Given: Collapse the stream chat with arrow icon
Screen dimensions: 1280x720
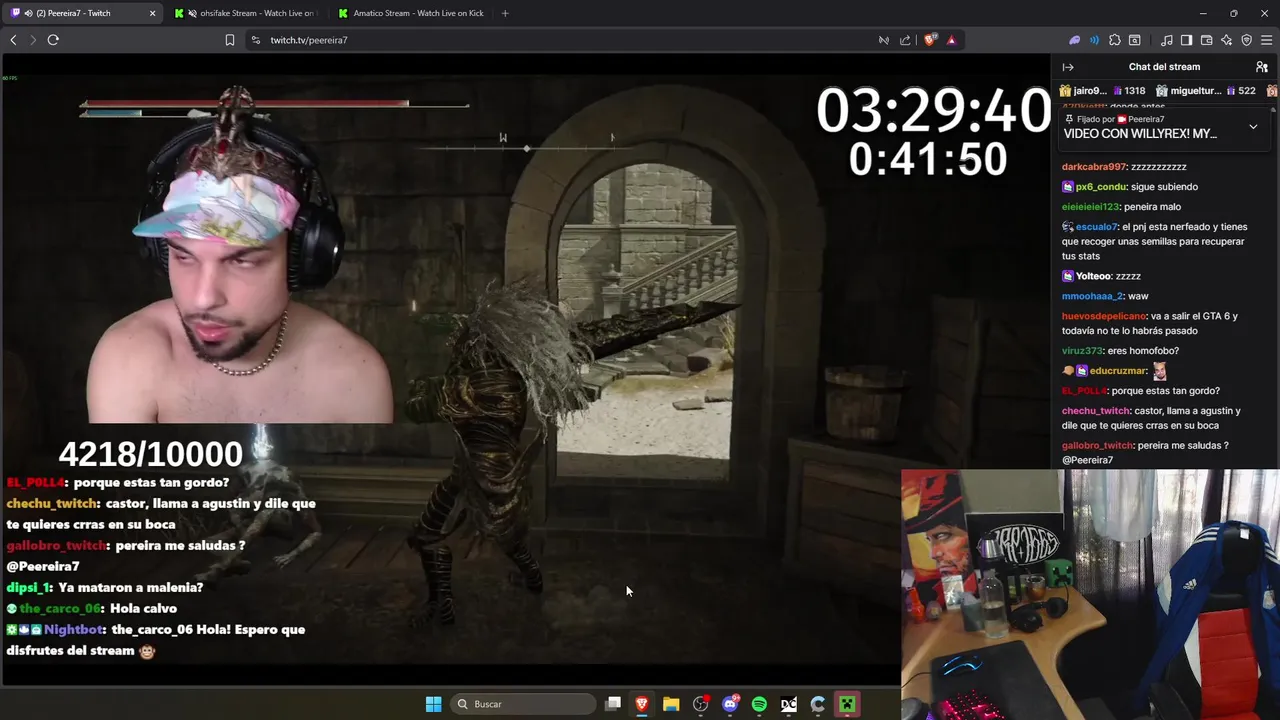Looking at the screenshot, I should pos(1068,67).
